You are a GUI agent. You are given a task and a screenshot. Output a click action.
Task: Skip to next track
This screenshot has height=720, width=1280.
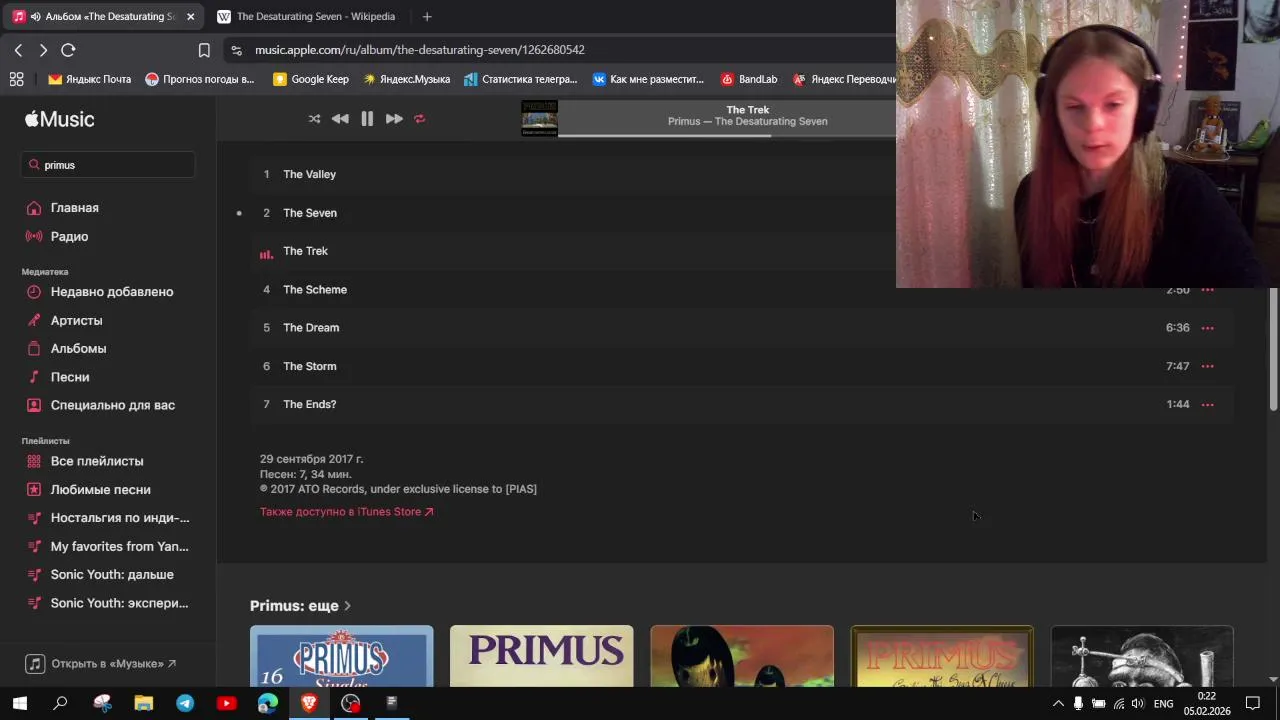(394, 119)
